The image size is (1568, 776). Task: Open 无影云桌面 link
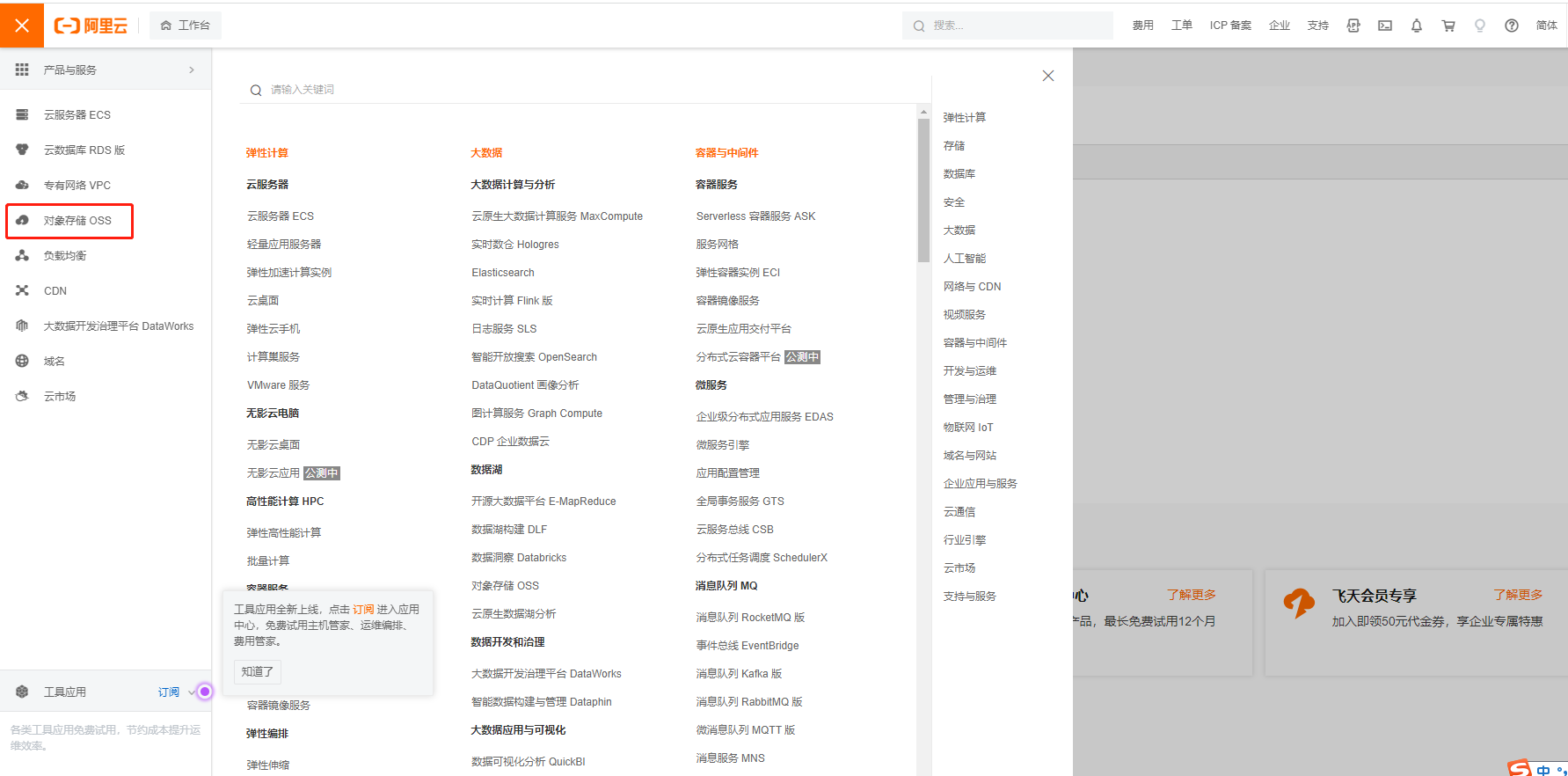pyautogui.click(x=273, y=445)
